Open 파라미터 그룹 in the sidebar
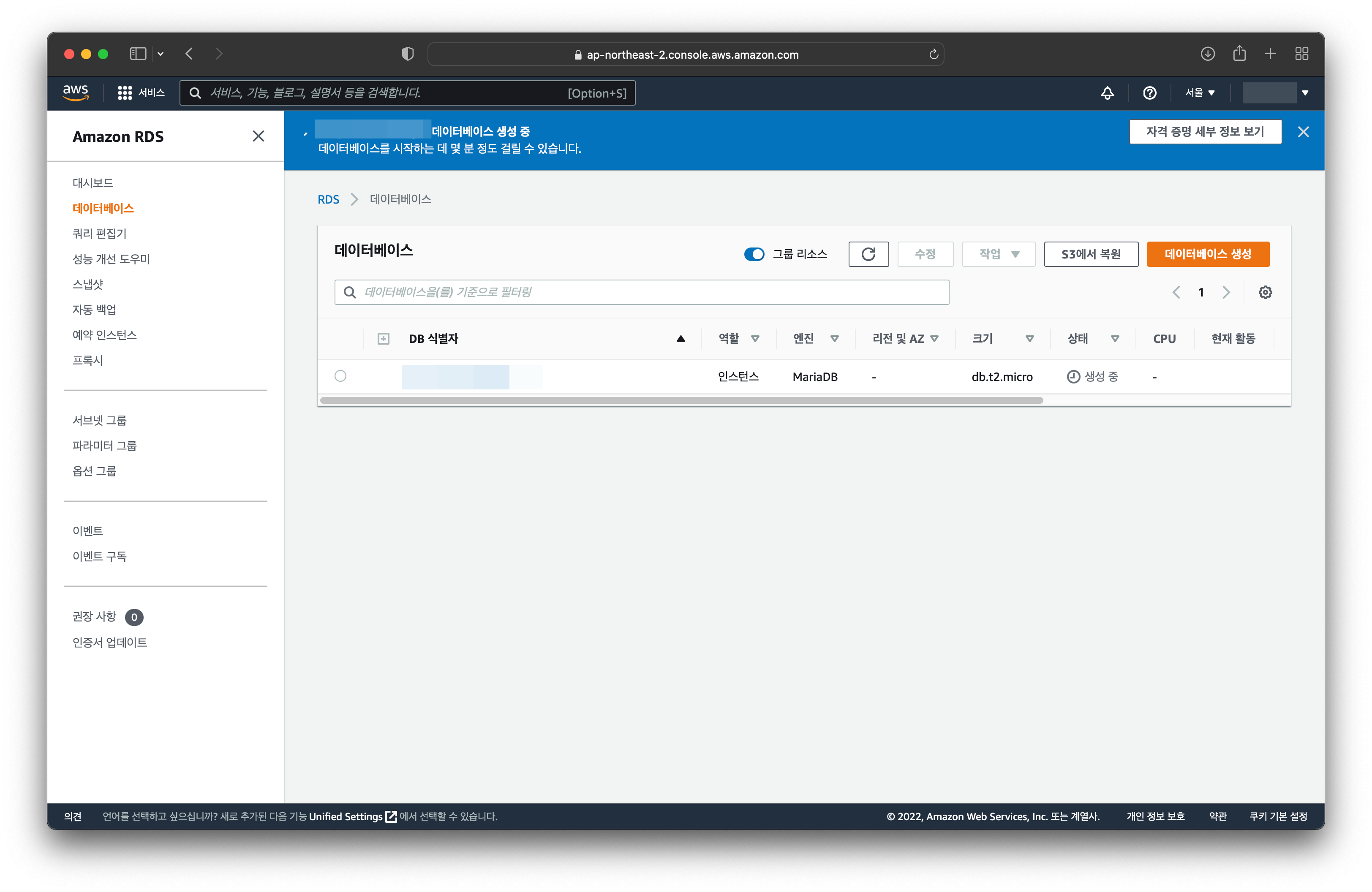Viewport: 1372px width, 892px height. click(x=104, y=446)
